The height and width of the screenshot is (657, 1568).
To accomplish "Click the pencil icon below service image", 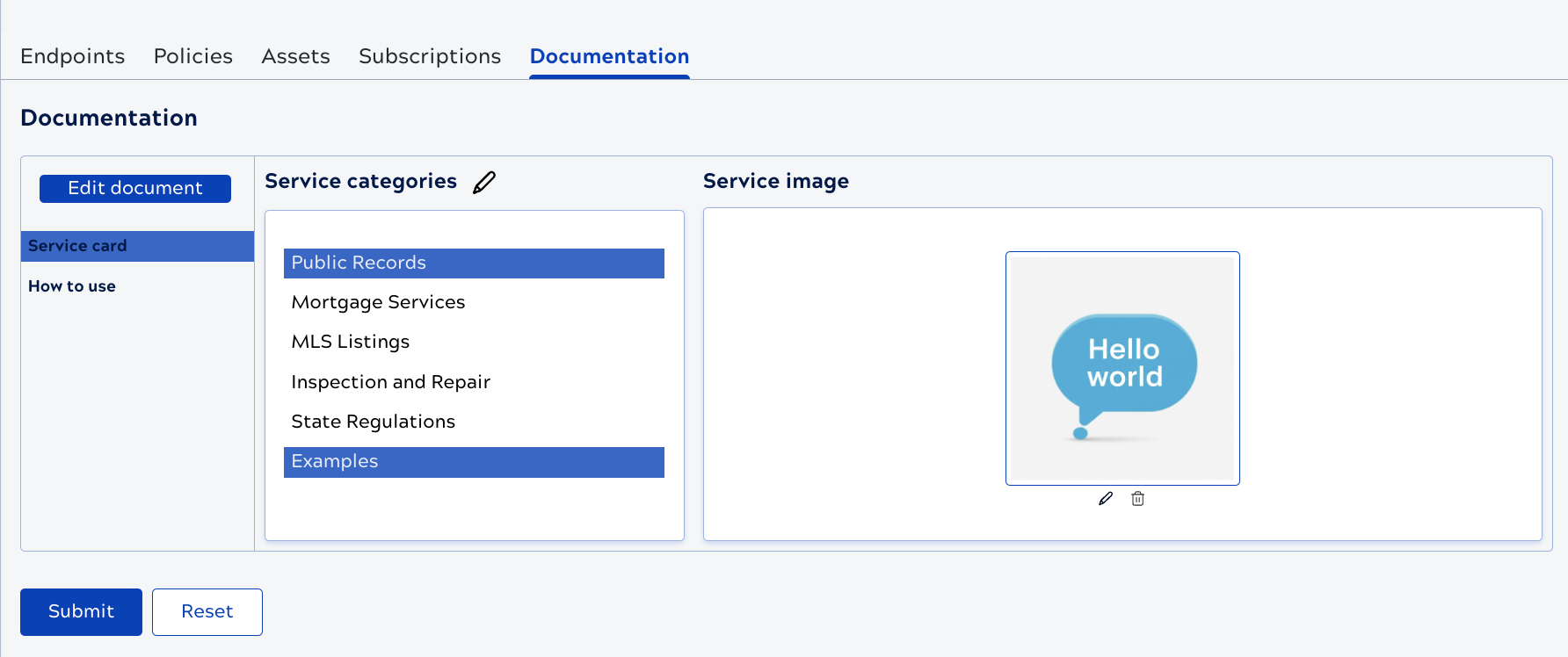I will click(x=1106, y=499).
